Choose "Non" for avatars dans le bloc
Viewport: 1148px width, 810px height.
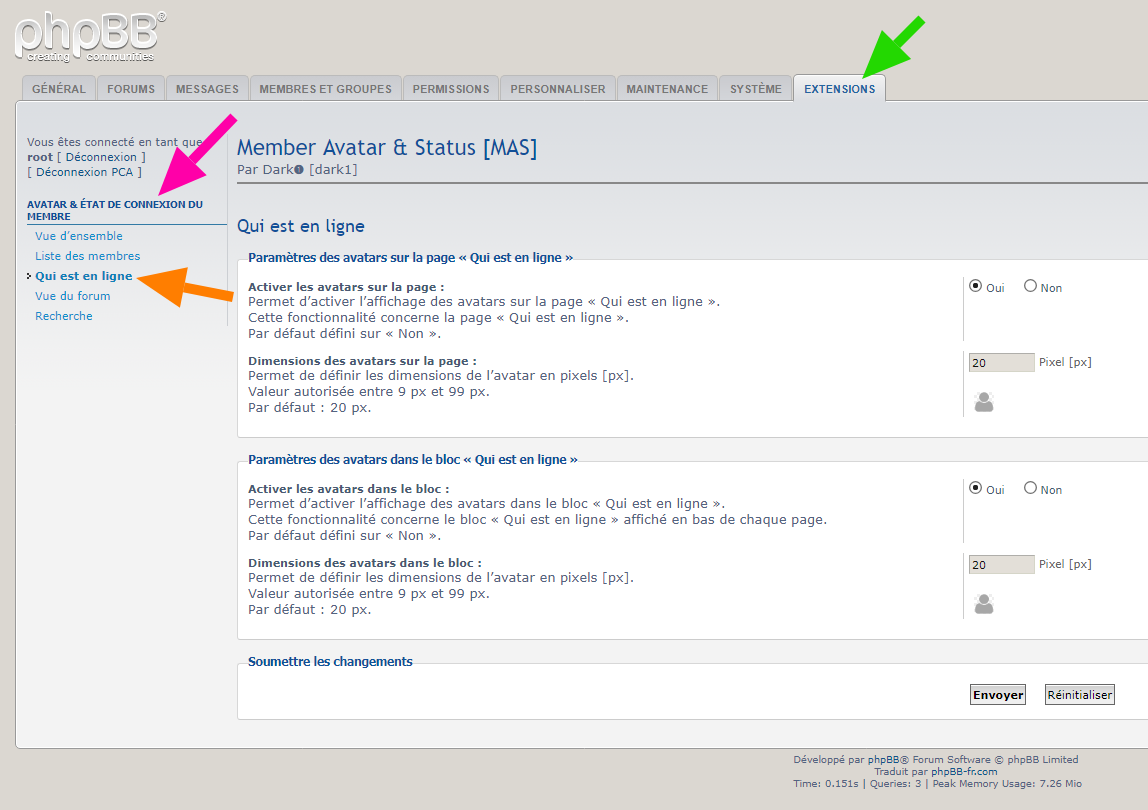pyautogui.click(x=1030, y=488)
